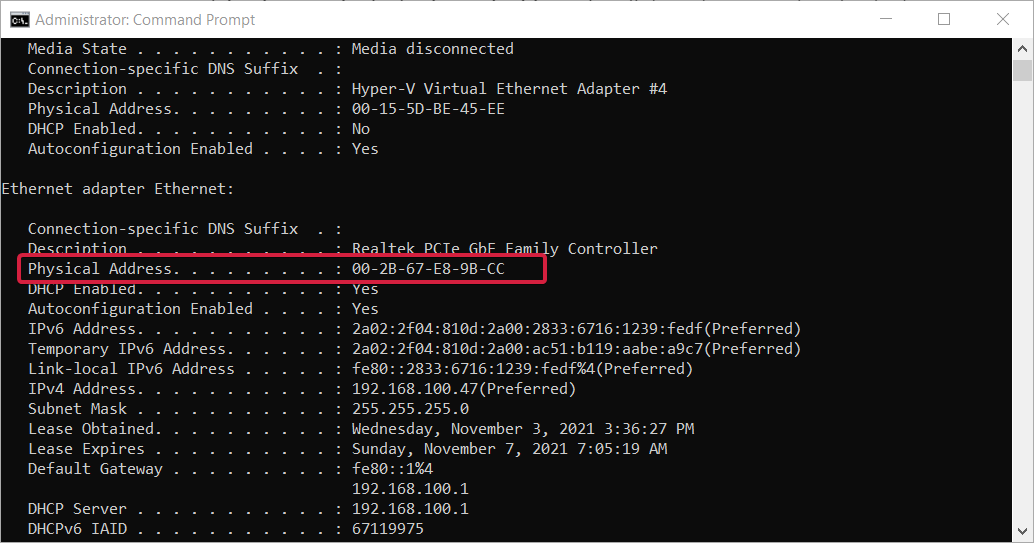Minimize the Command Prompt window
The image size is (1034, 543).
click(886, 19)
